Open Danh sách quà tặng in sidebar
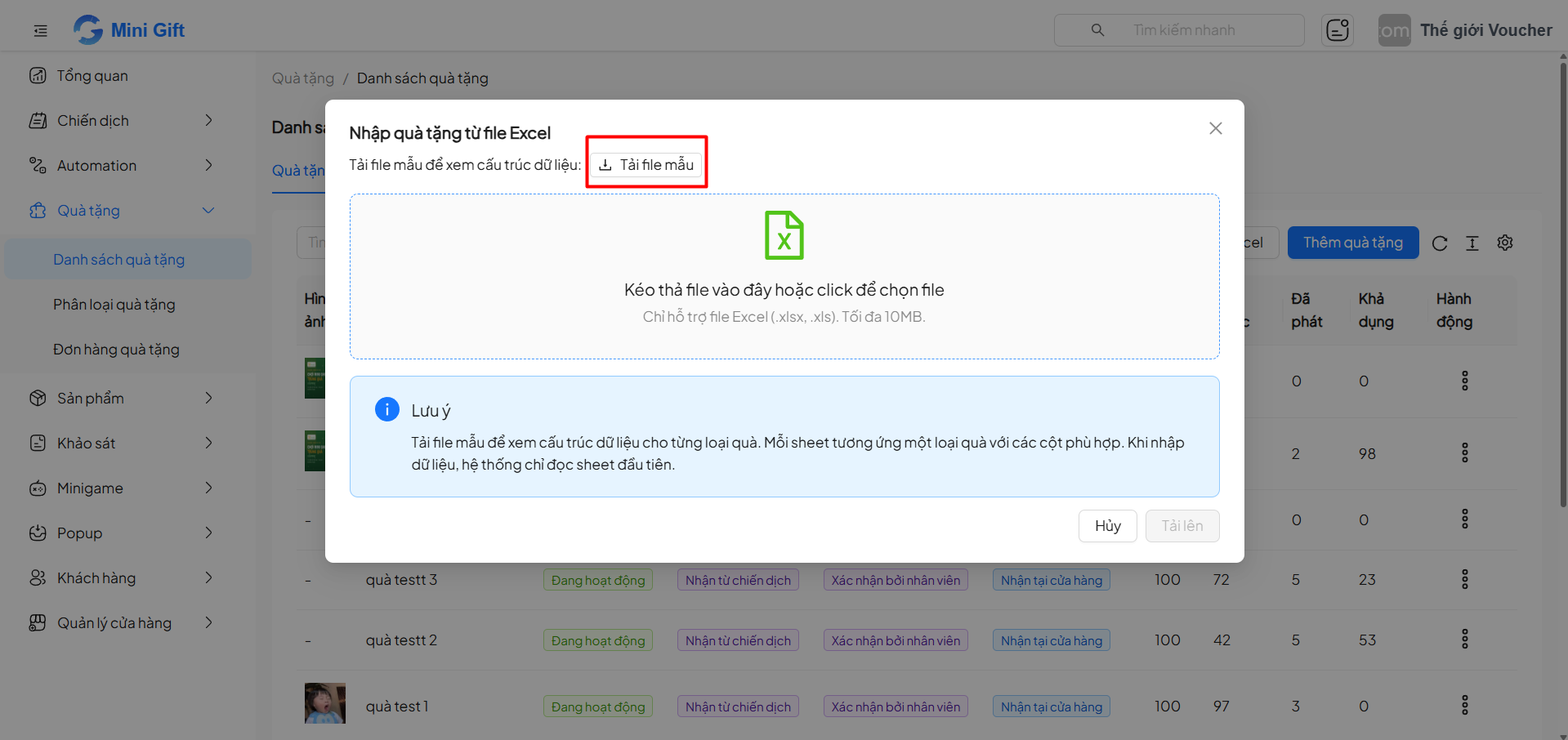Image resolution: width=1568 pixels, height=740 pixels. pyautogui.click(x=128, y=260)
